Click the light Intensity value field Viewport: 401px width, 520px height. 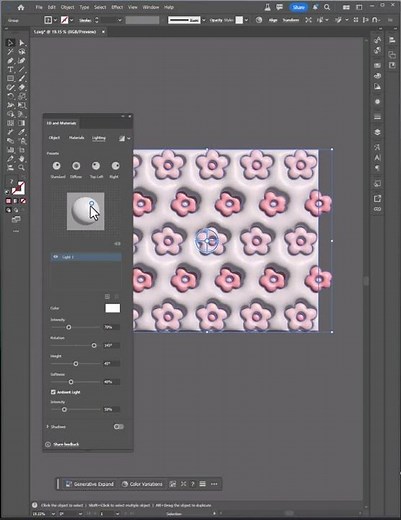pos(111,327)
